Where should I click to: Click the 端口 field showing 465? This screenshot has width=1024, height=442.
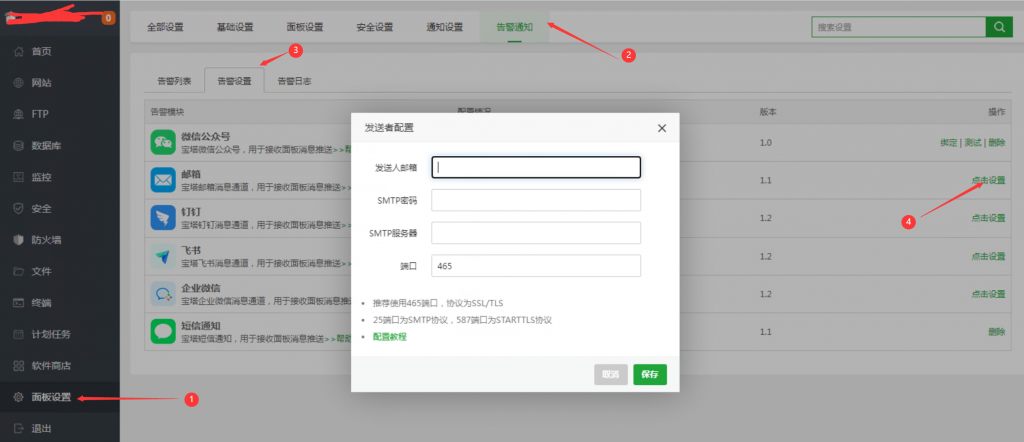click(535, 266)
